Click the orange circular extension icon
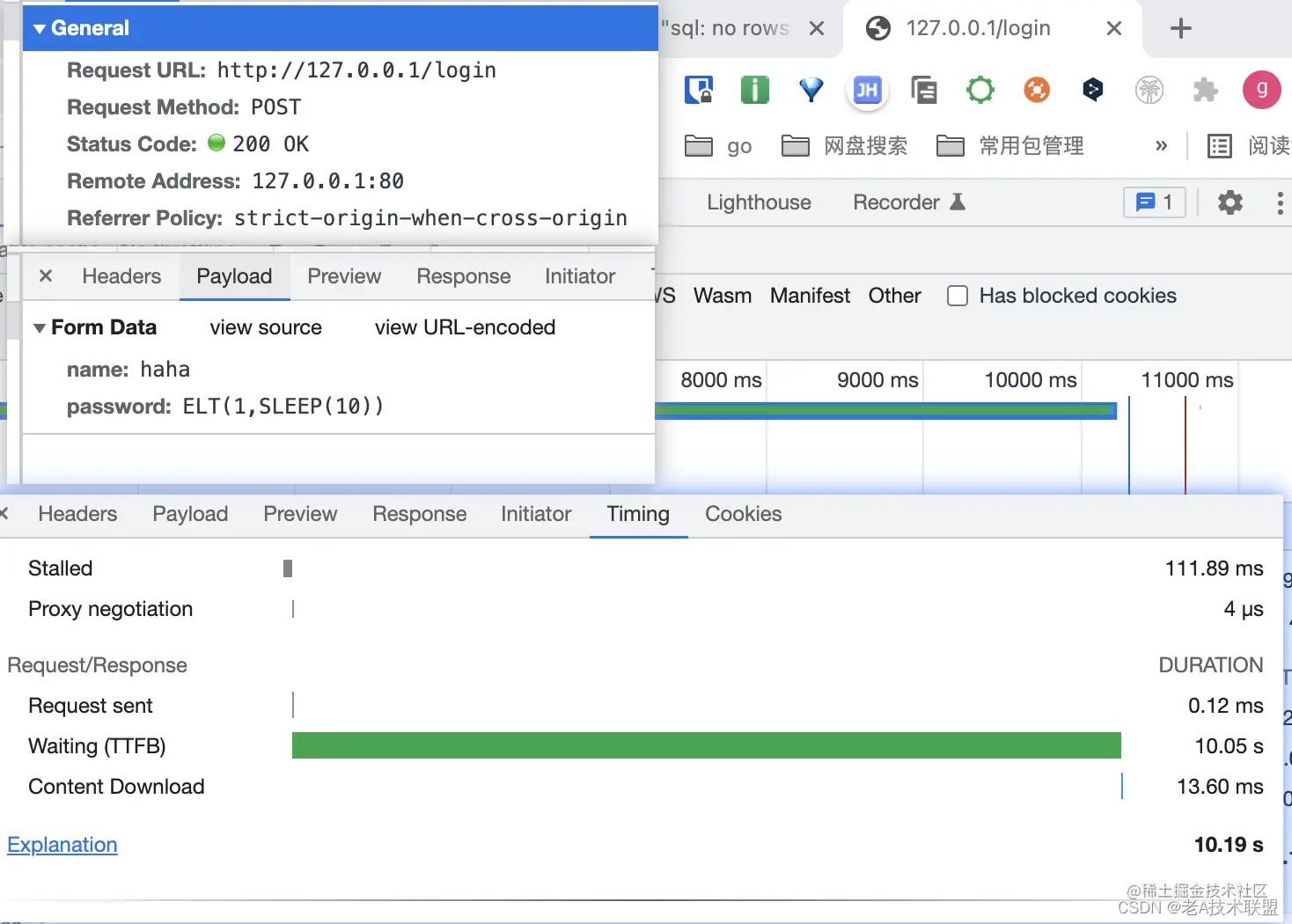This screenshot has width=1292, height=924. [1037, 90]
